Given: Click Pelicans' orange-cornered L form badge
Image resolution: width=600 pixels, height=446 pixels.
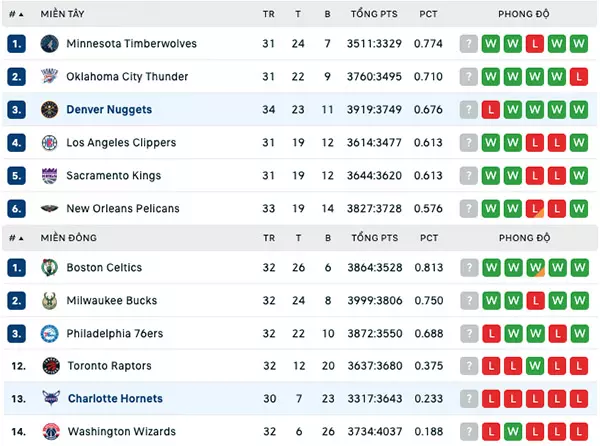Looking at the screenshot, I should click(x=535, y=208).
